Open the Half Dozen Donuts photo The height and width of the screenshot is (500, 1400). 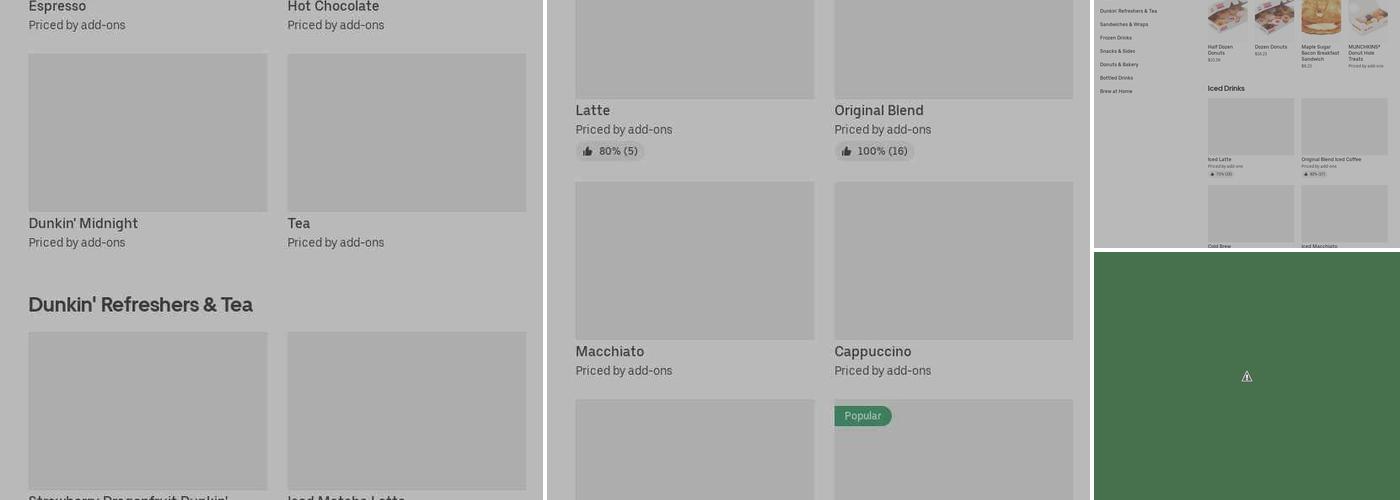1227,18
